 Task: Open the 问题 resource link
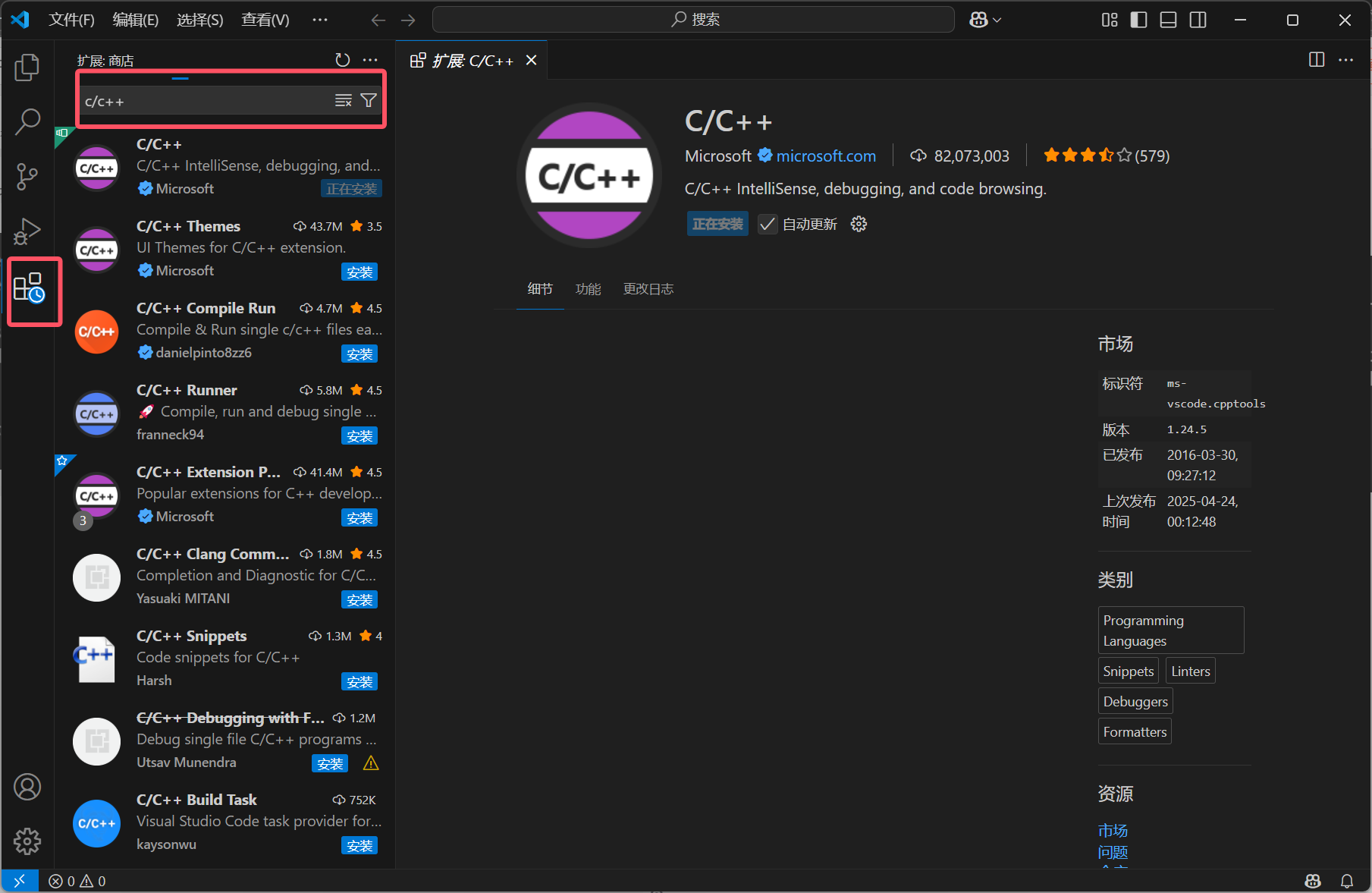tap(1113, 852)
